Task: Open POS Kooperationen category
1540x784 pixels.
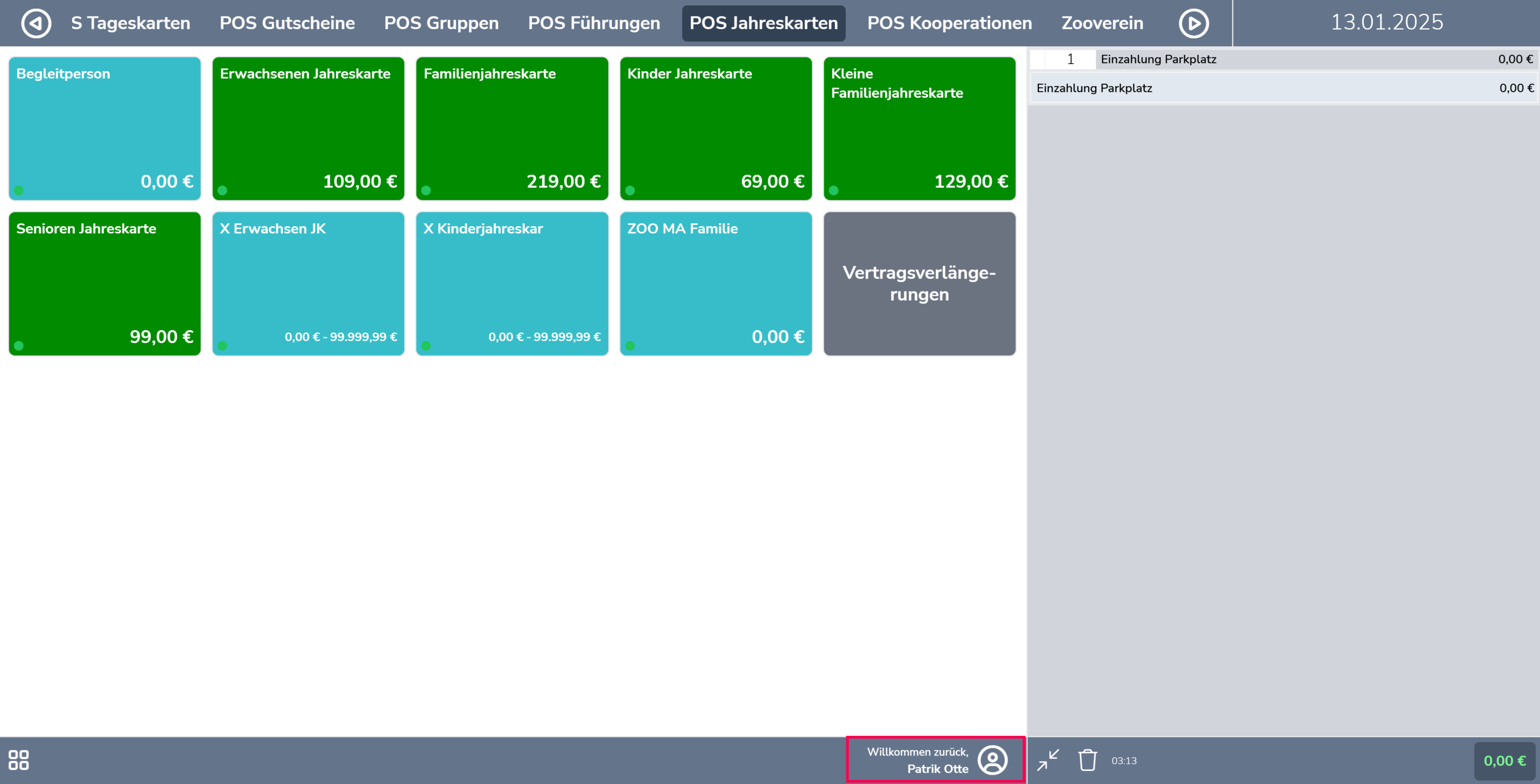Action: [x=950, y=23]
